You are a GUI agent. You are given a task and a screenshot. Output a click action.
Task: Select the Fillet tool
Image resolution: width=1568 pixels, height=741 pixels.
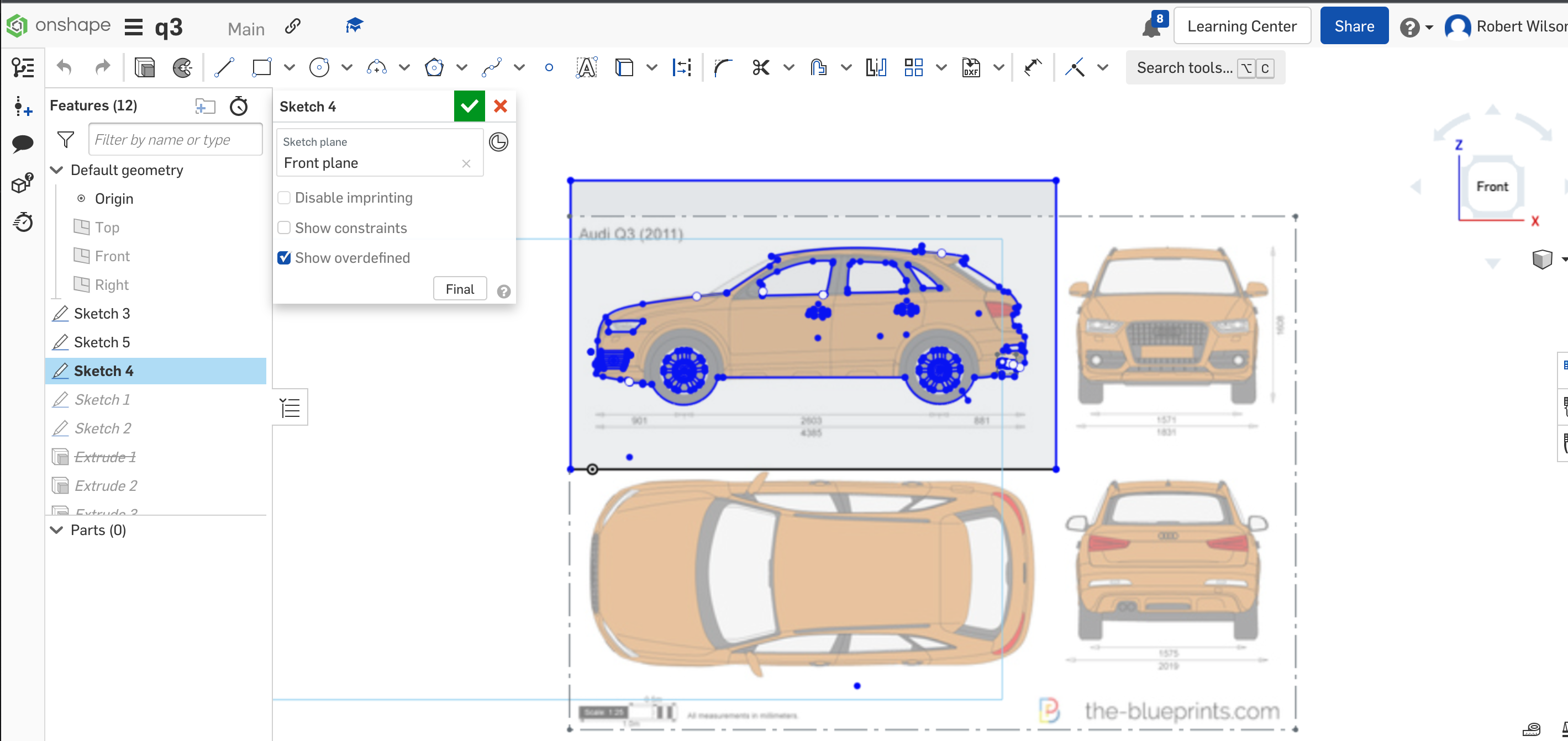[x=723, y=68]
